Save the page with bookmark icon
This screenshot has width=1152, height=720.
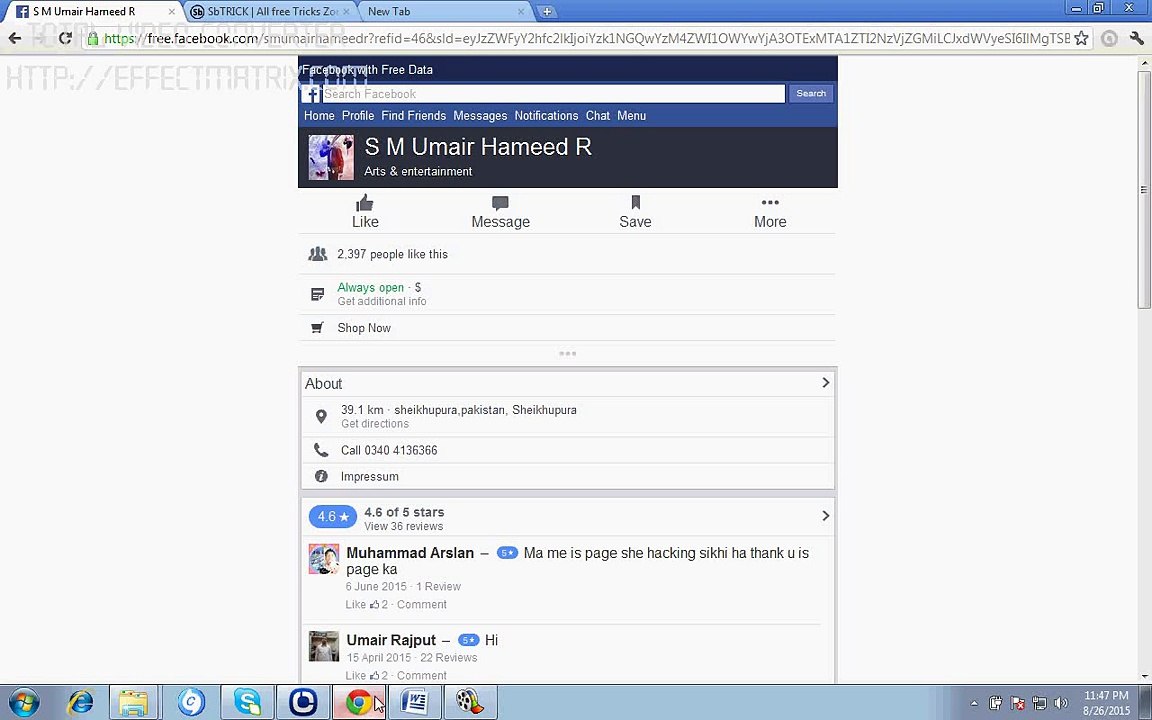pyautogui.click(x=636, y=203)
